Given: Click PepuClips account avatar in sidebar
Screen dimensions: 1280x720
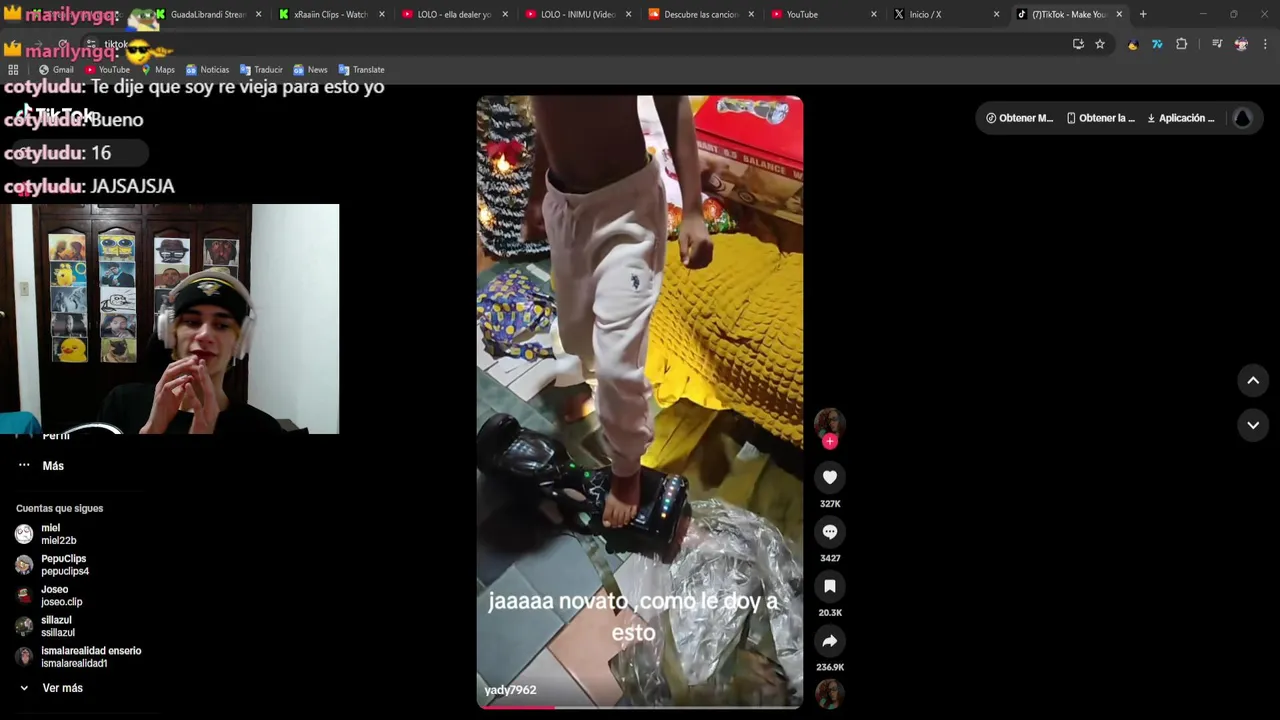Looking at the screenshot, I should (24, 565).
